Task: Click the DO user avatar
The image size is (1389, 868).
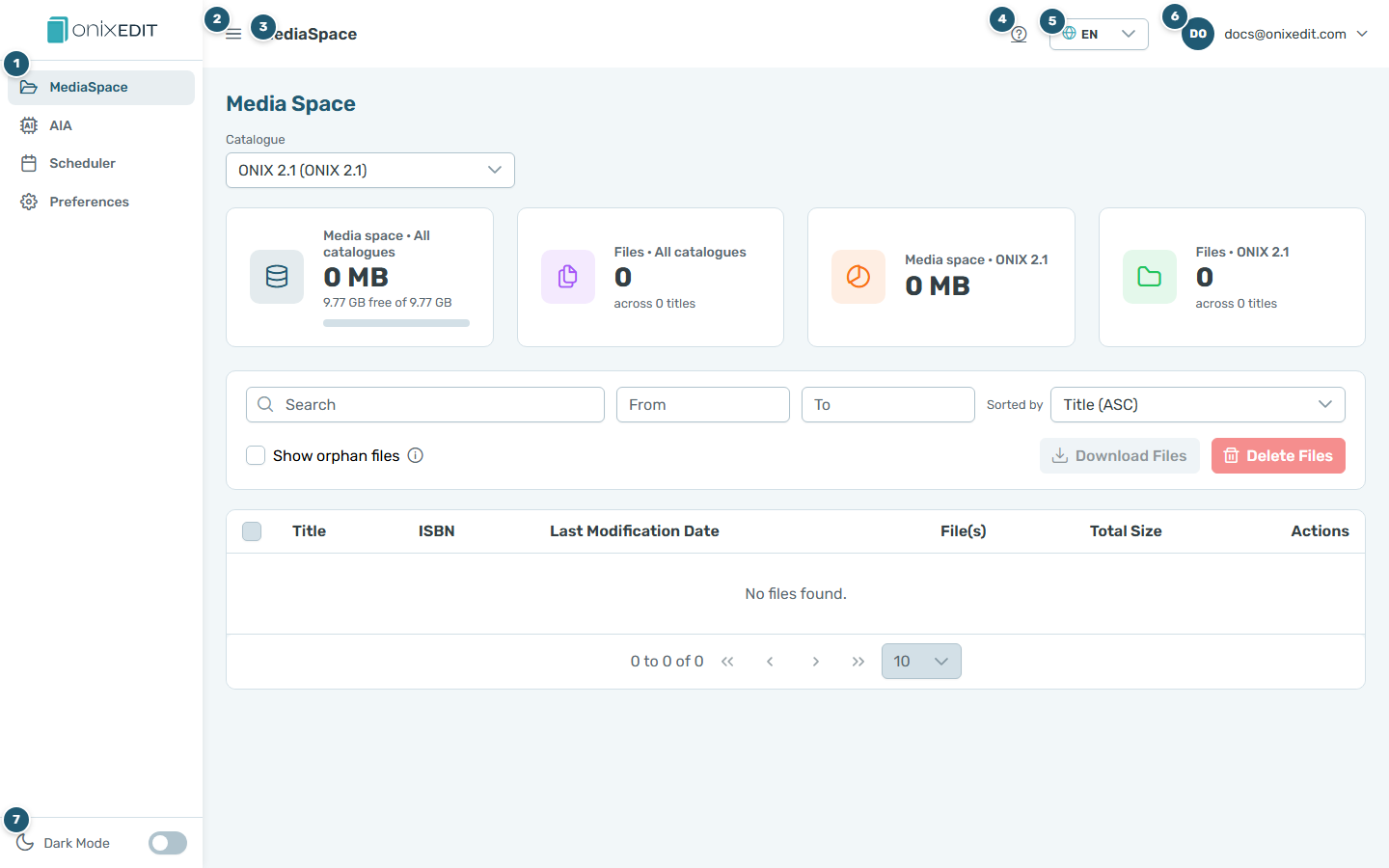Action: (x=1198, y=34)
